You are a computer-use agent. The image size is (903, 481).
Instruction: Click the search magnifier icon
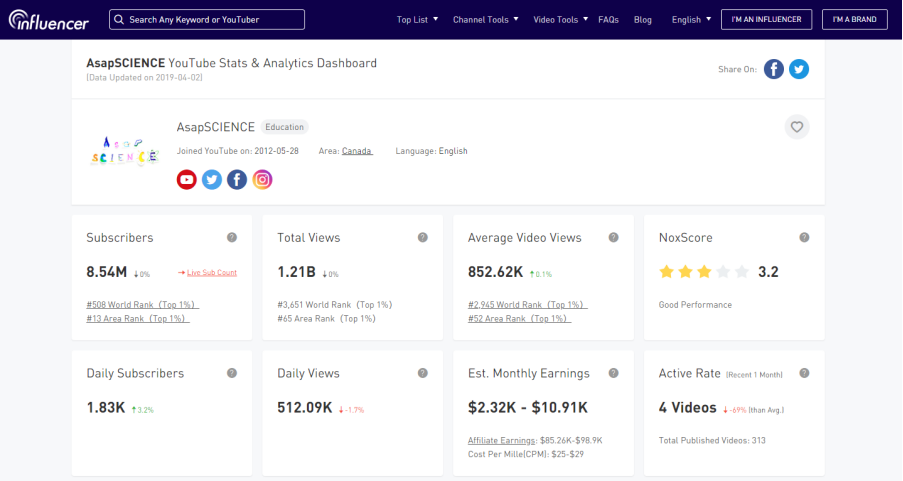(119, 20)
